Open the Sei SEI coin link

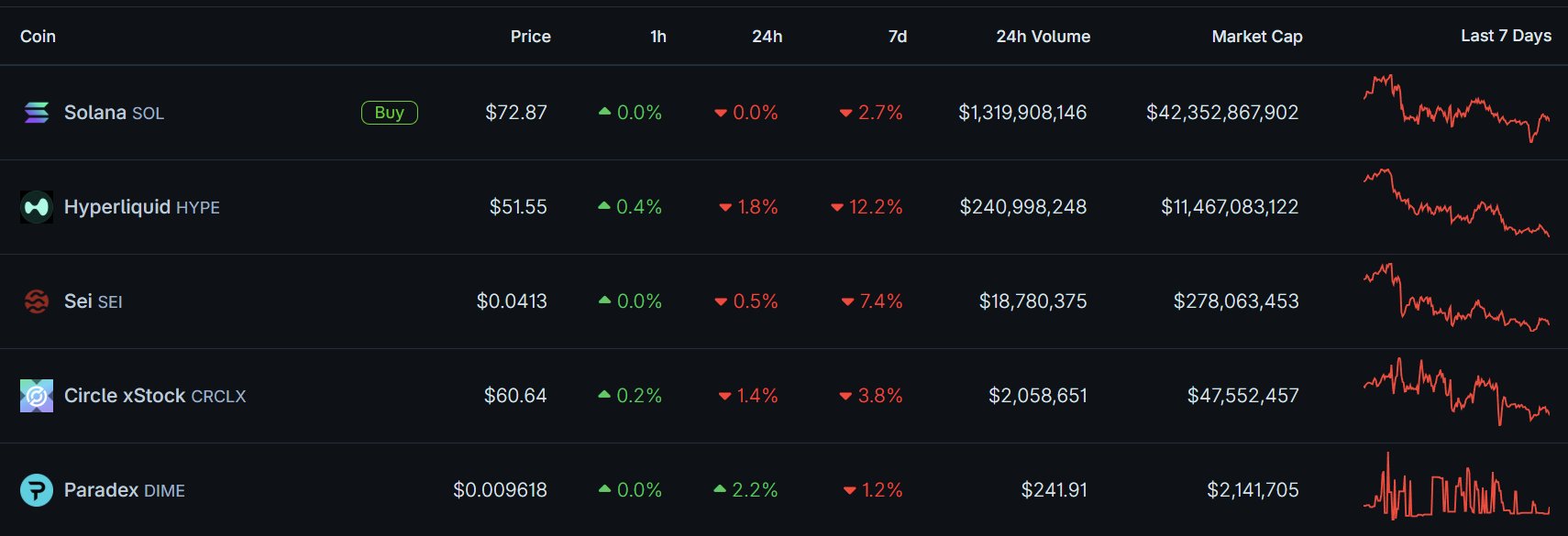pyautogui.click(x=94, y=301)
